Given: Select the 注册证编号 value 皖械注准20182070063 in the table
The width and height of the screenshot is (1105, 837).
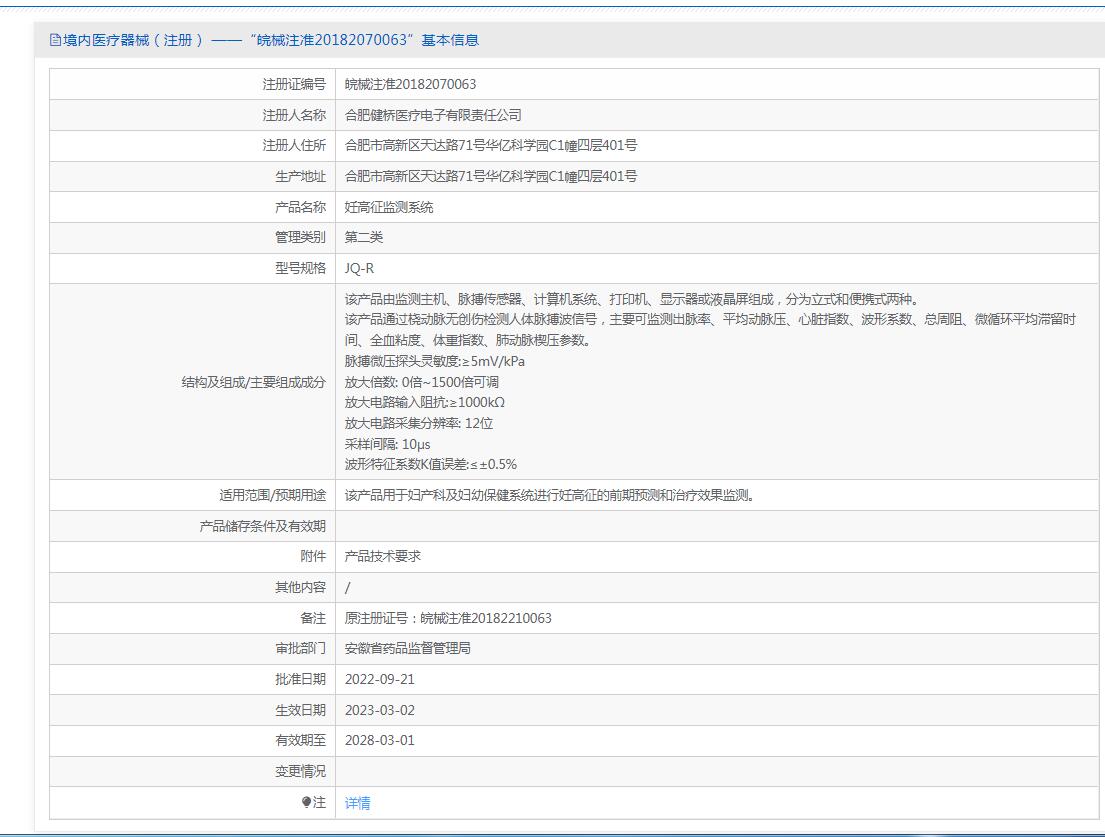Looking at the screenshot, I should (x=410, y=85).
